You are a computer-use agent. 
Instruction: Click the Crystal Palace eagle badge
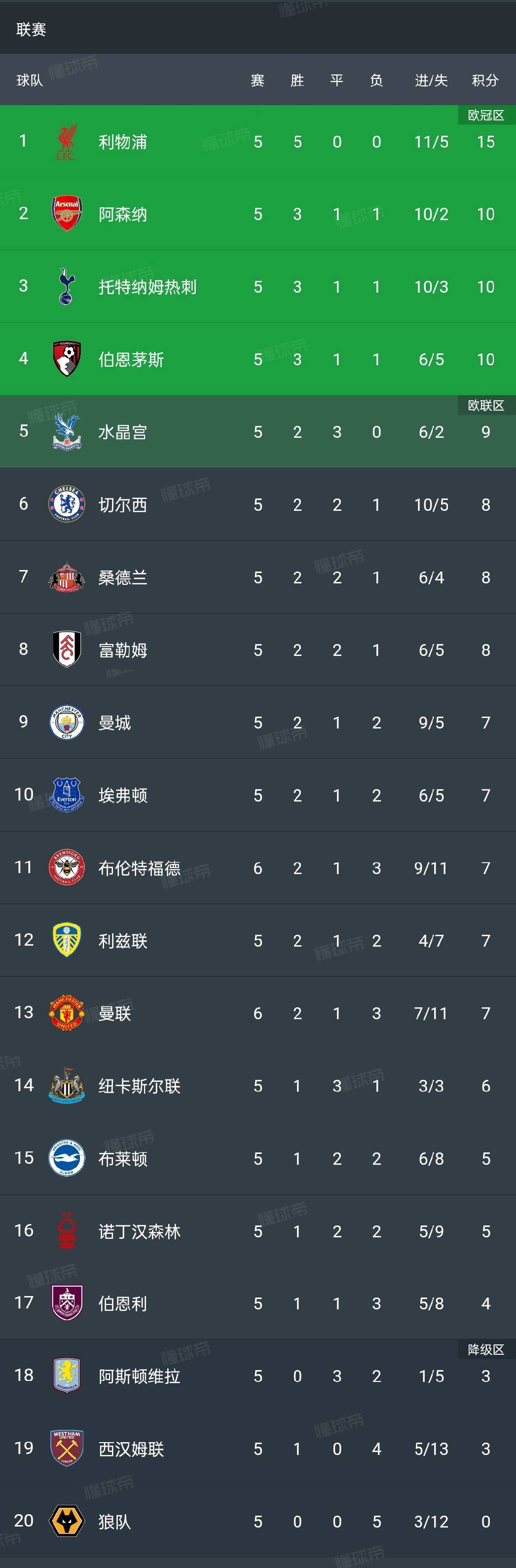pyautogui.click(x=67, y=431)
